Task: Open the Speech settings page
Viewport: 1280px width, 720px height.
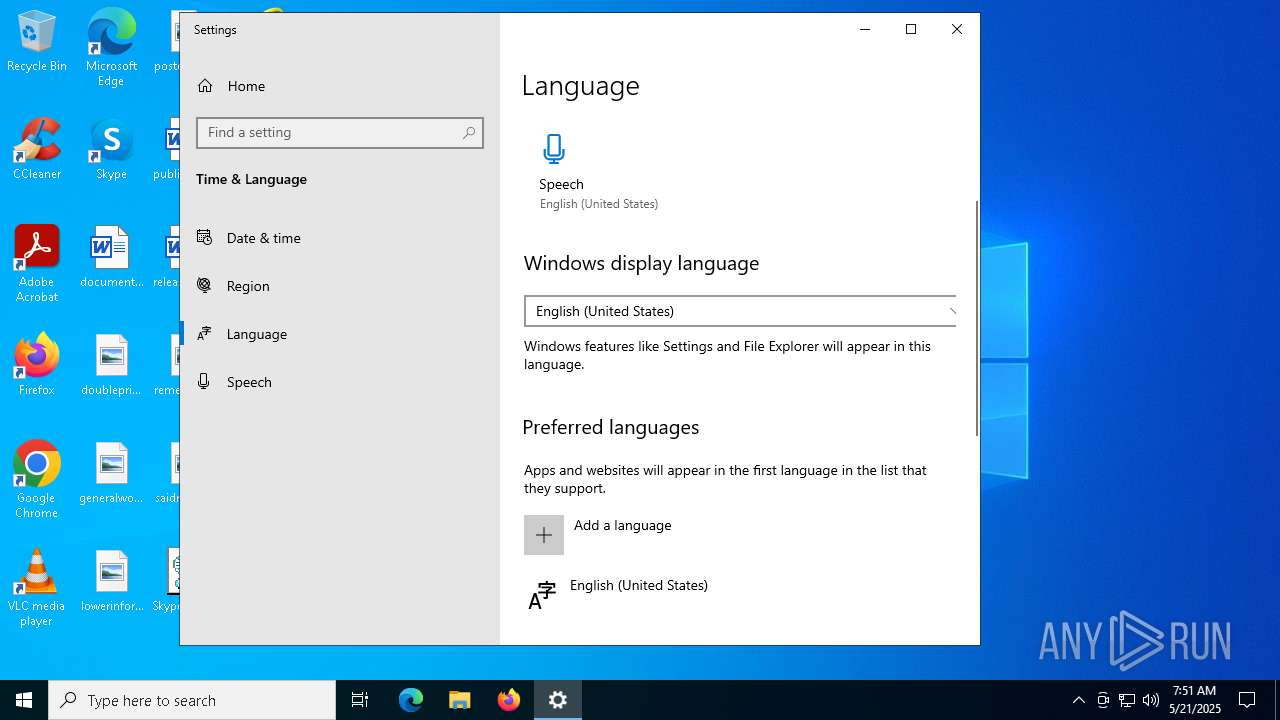Action: (340, 382)
